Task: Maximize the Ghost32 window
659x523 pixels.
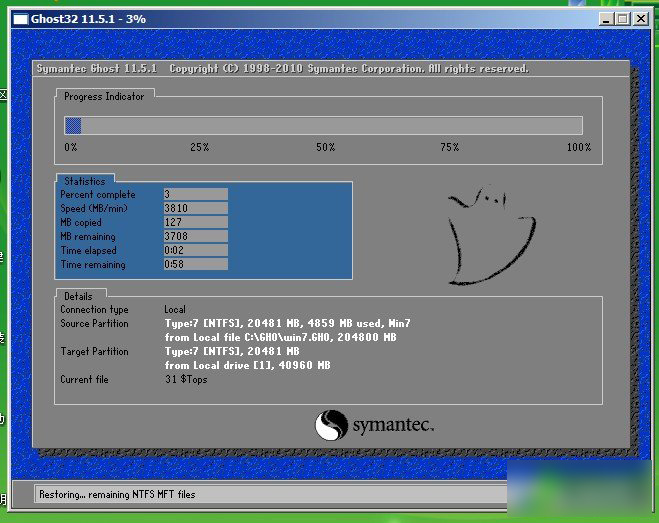Action: pos(623,19)
